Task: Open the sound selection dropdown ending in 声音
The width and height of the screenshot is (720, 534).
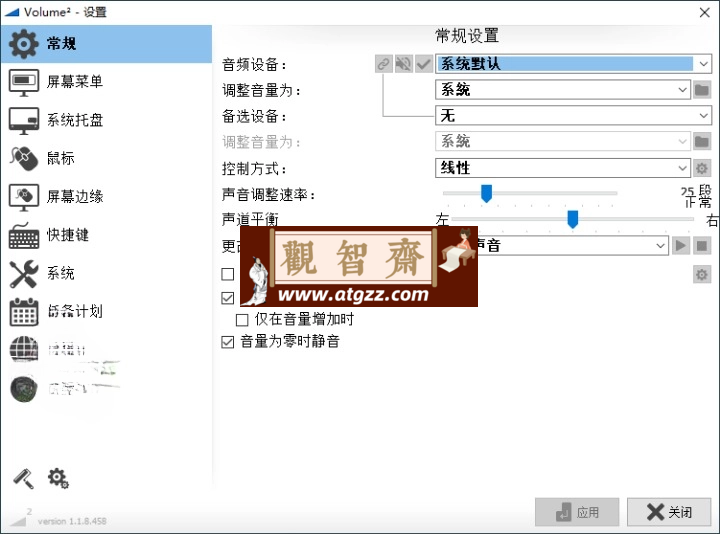Action: [x=573, y=246]
